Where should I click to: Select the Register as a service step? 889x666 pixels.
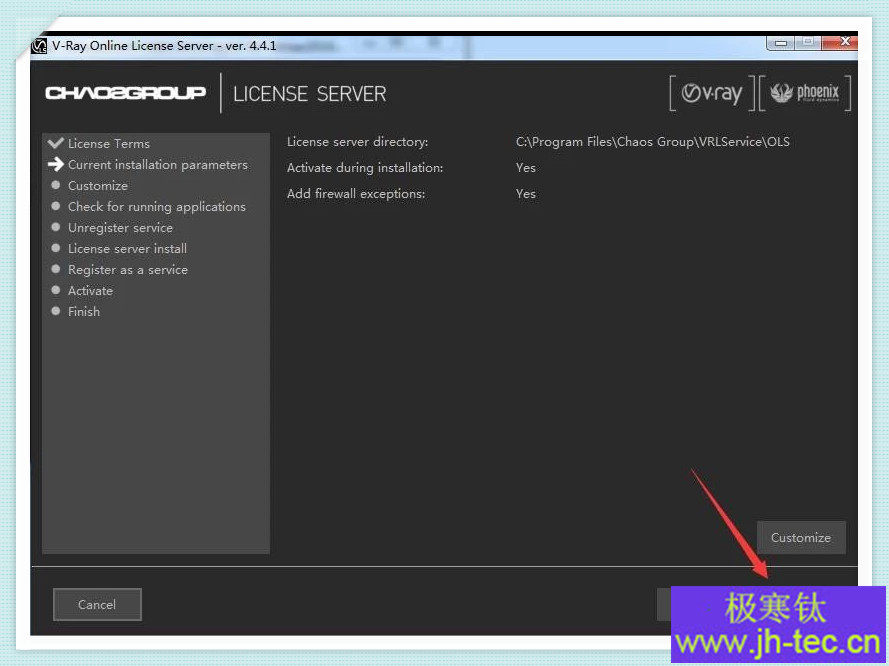click(128, 270)
